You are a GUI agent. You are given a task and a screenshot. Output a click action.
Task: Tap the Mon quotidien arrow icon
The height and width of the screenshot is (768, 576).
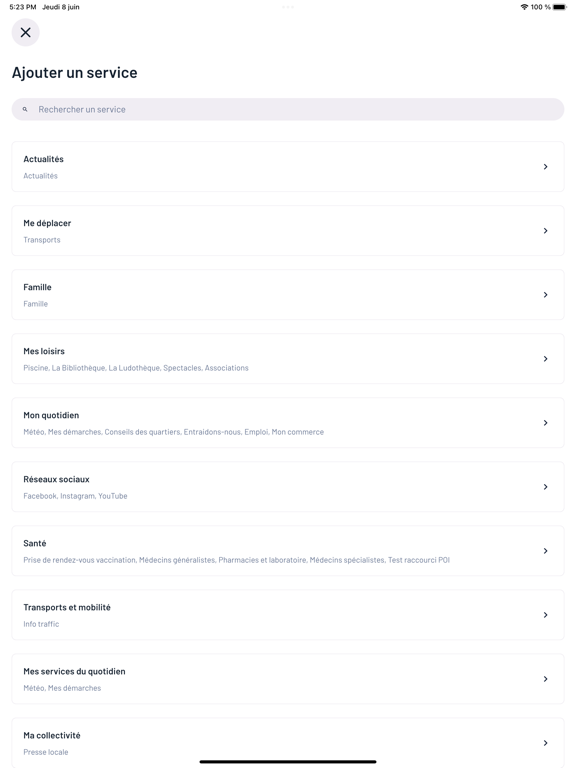(x=545, y=423)
